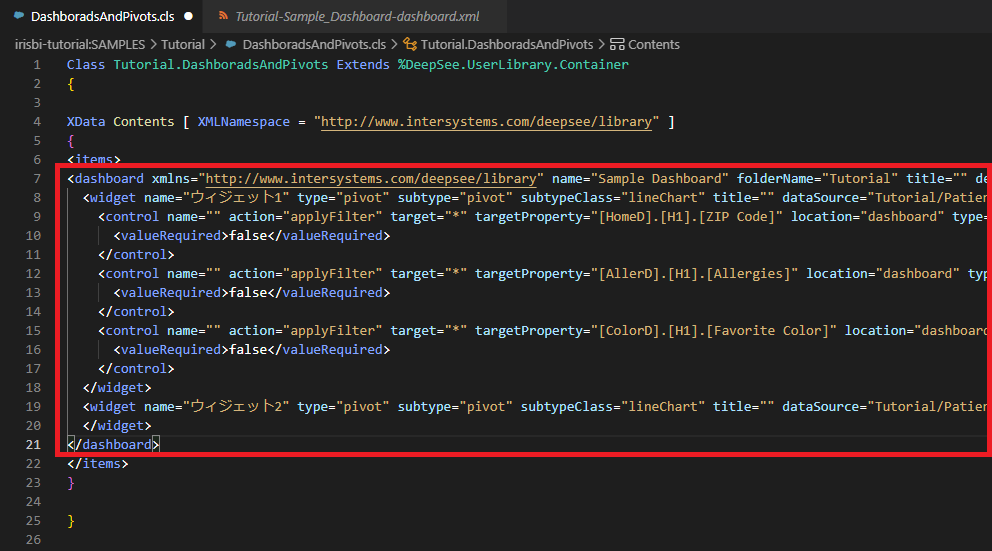
Task: Click the unsaved-changes dot on the DashboradsAndPivots.cls tab
Action: [x=188, y=17]
